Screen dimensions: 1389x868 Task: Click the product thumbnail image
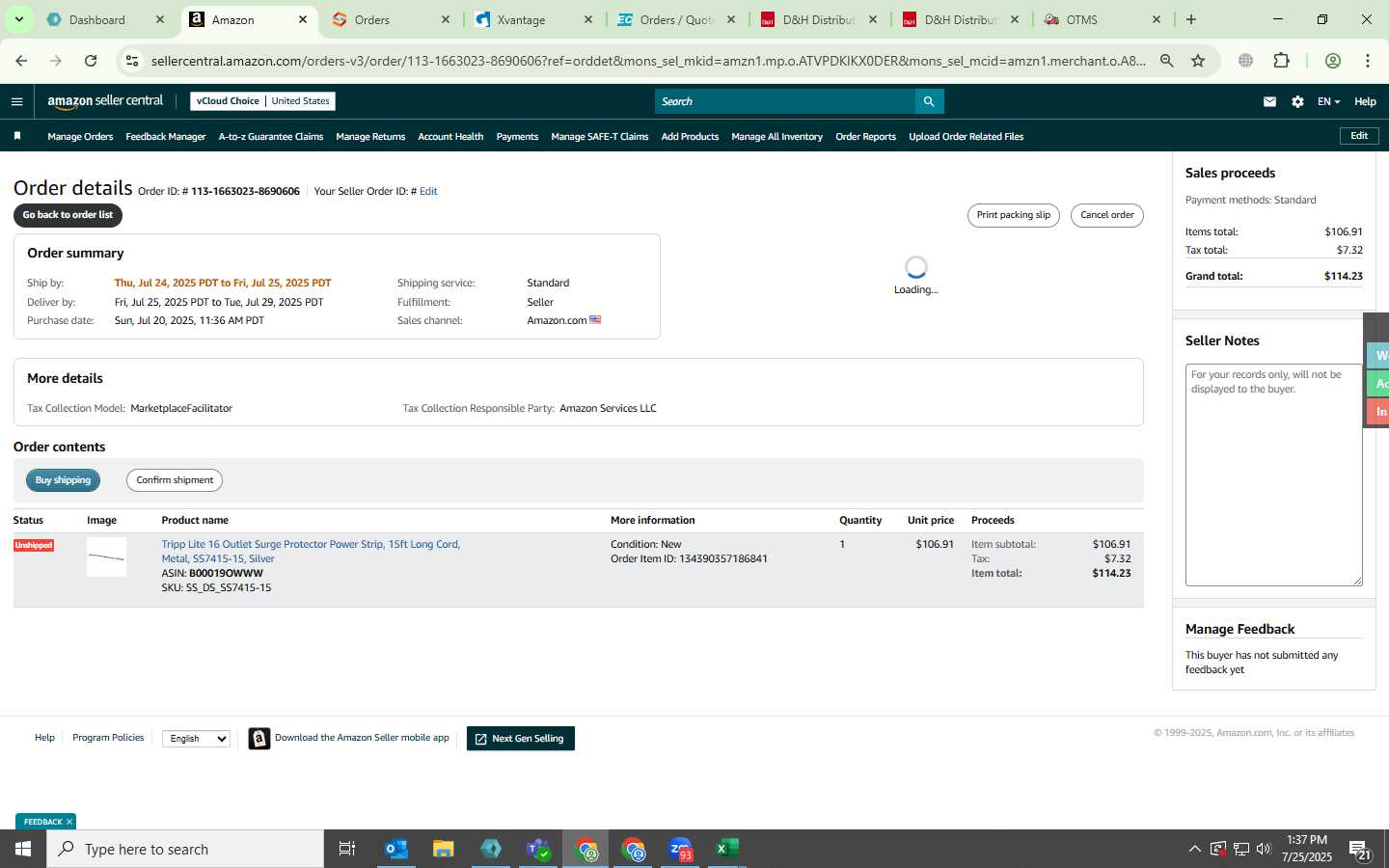(x=106, y=557)
